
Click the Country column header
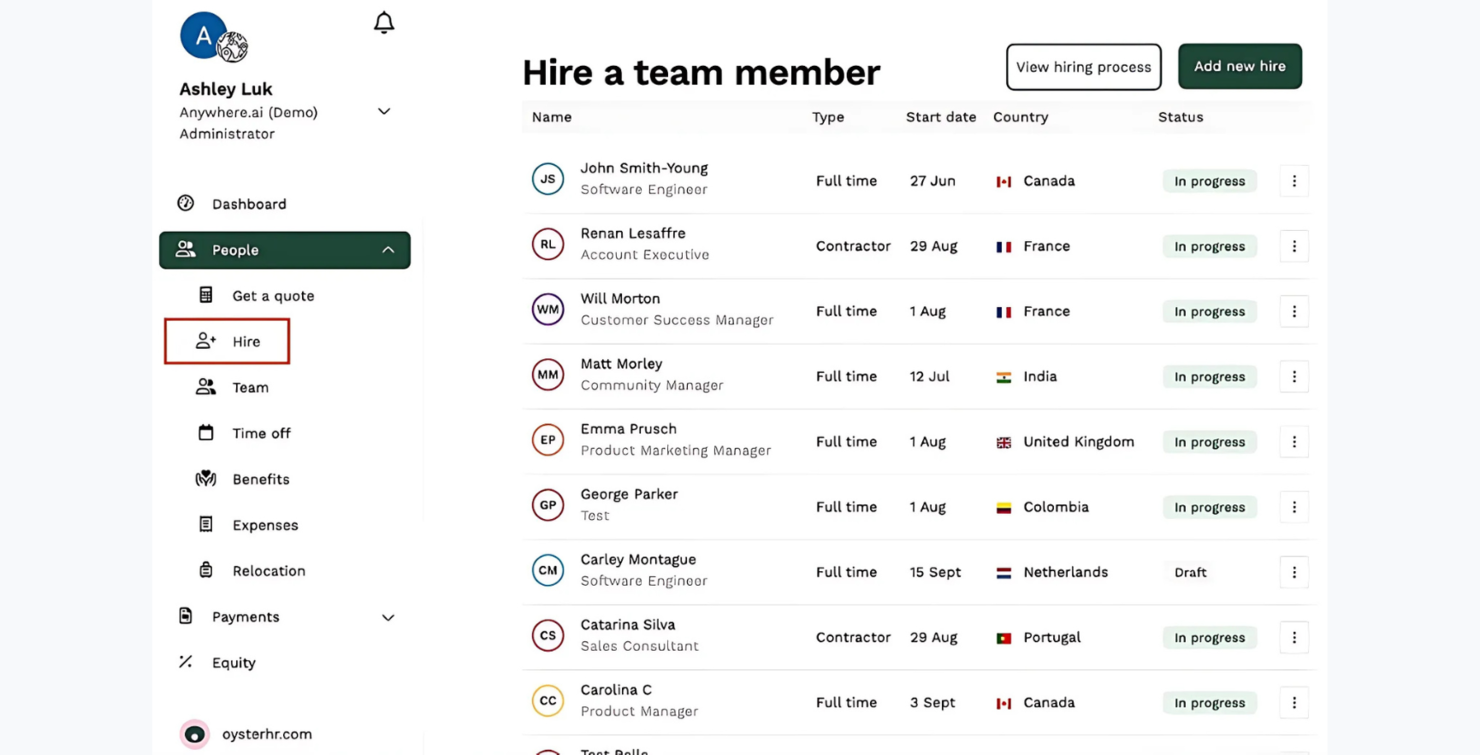(x=1021, y=117)
